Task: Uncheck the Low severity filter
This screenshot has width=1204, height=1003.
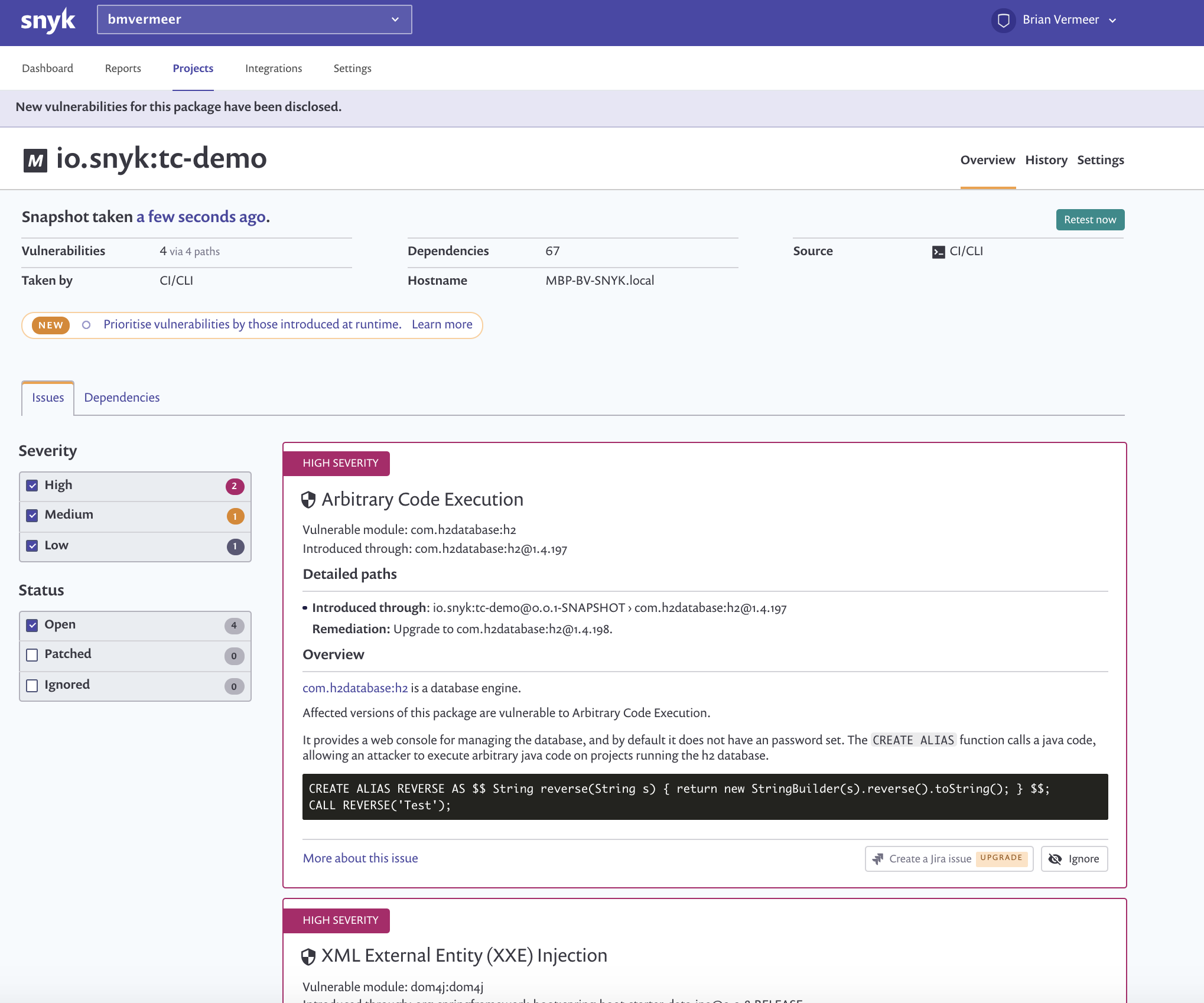Action: tap(32, 546)
